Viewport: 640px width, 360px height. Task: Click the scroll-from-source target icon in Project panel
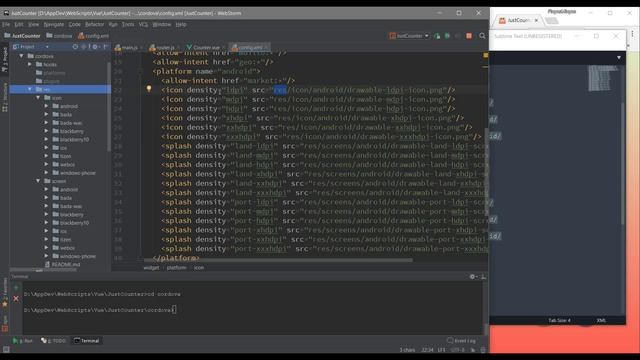[x=75, y=47]
